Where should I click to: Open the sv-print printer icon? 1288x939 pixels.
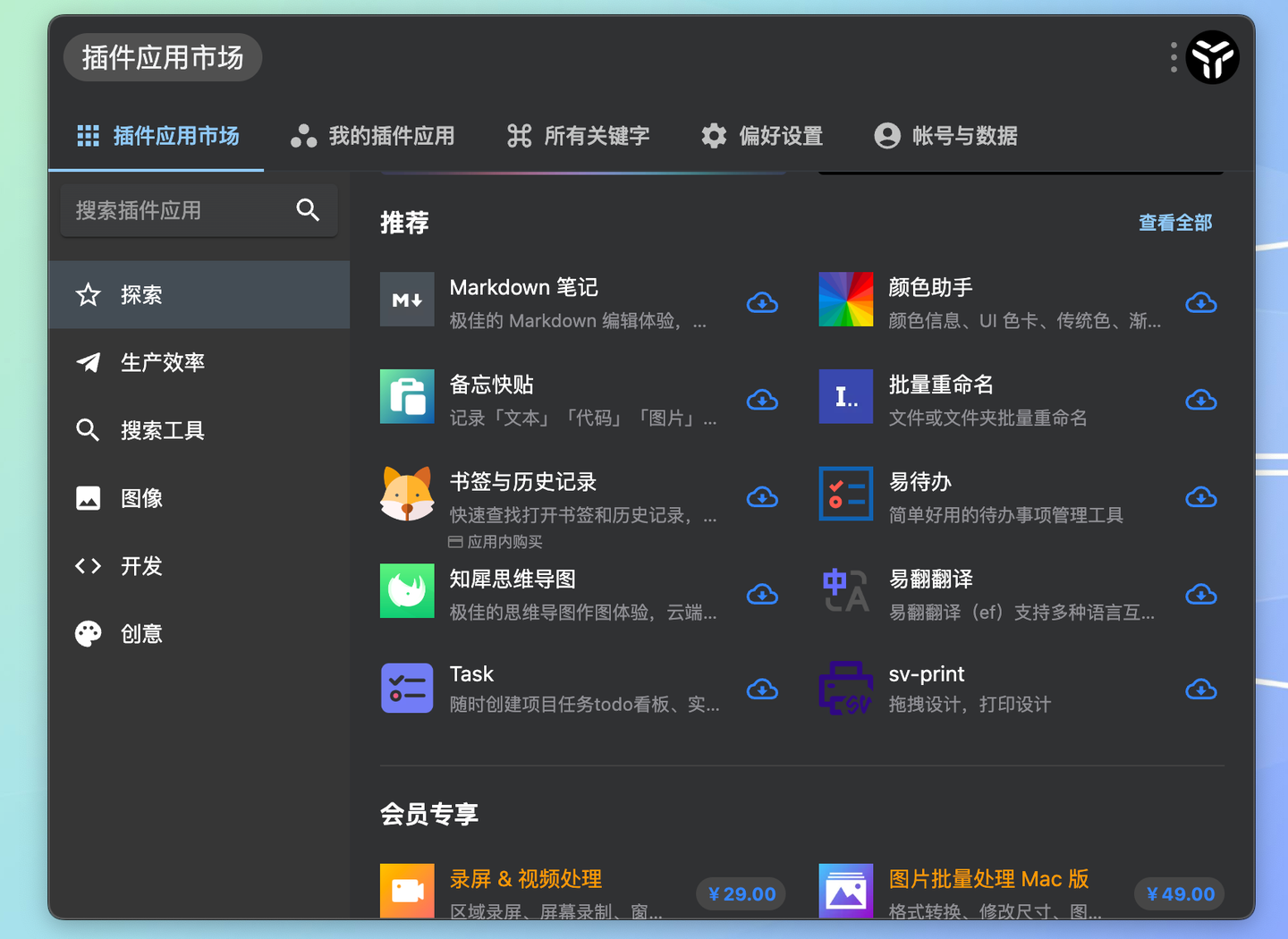pos(845,689)
